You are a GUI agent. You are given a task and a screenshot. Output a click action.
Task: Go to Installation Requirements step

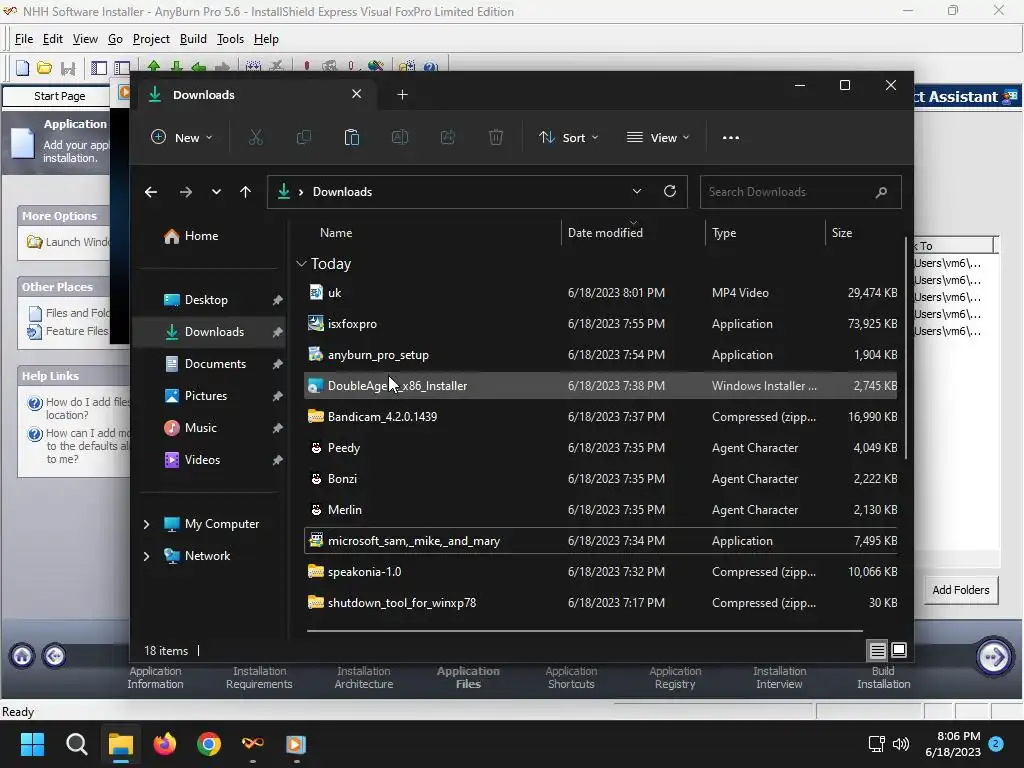[x=259, y=678]
